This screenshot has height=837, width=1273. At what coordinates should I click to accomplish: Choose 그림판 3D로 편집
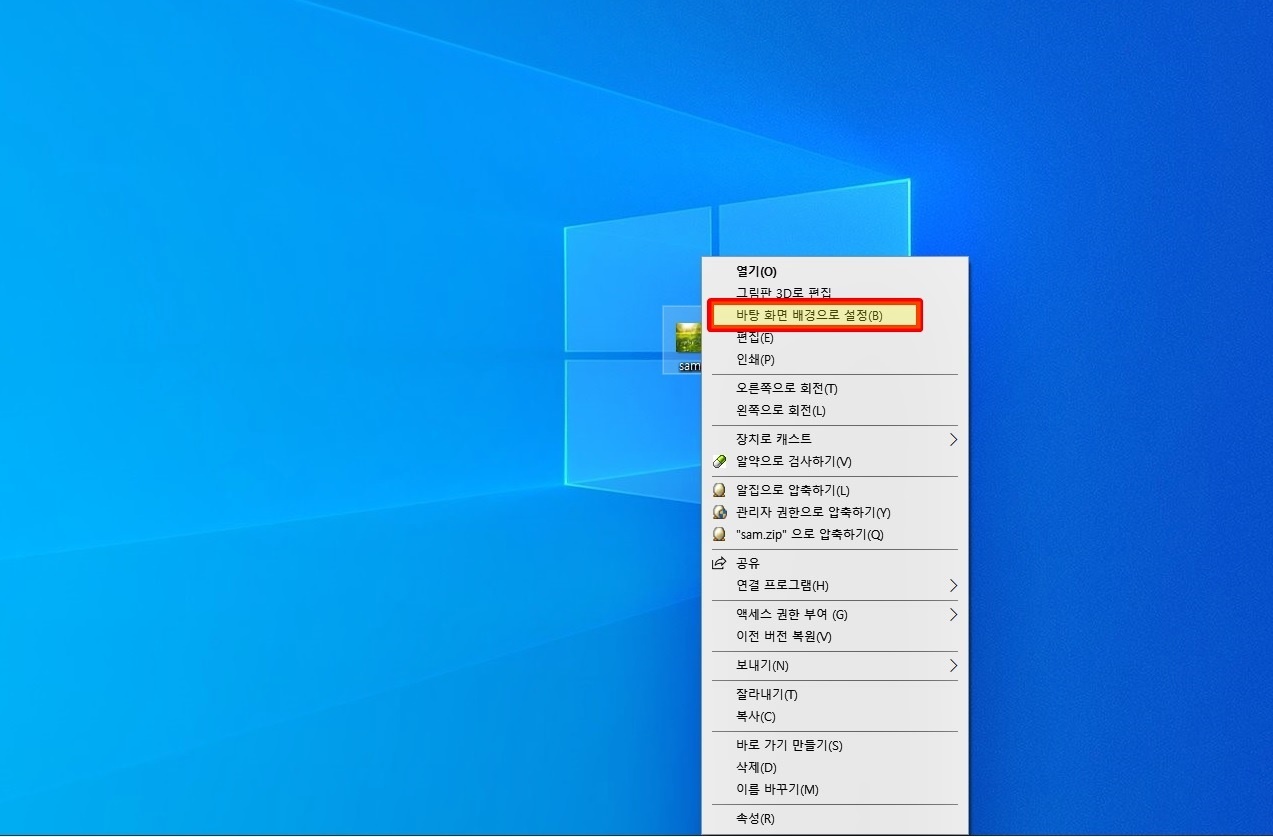pyautogui.click(x=835, y=293)
